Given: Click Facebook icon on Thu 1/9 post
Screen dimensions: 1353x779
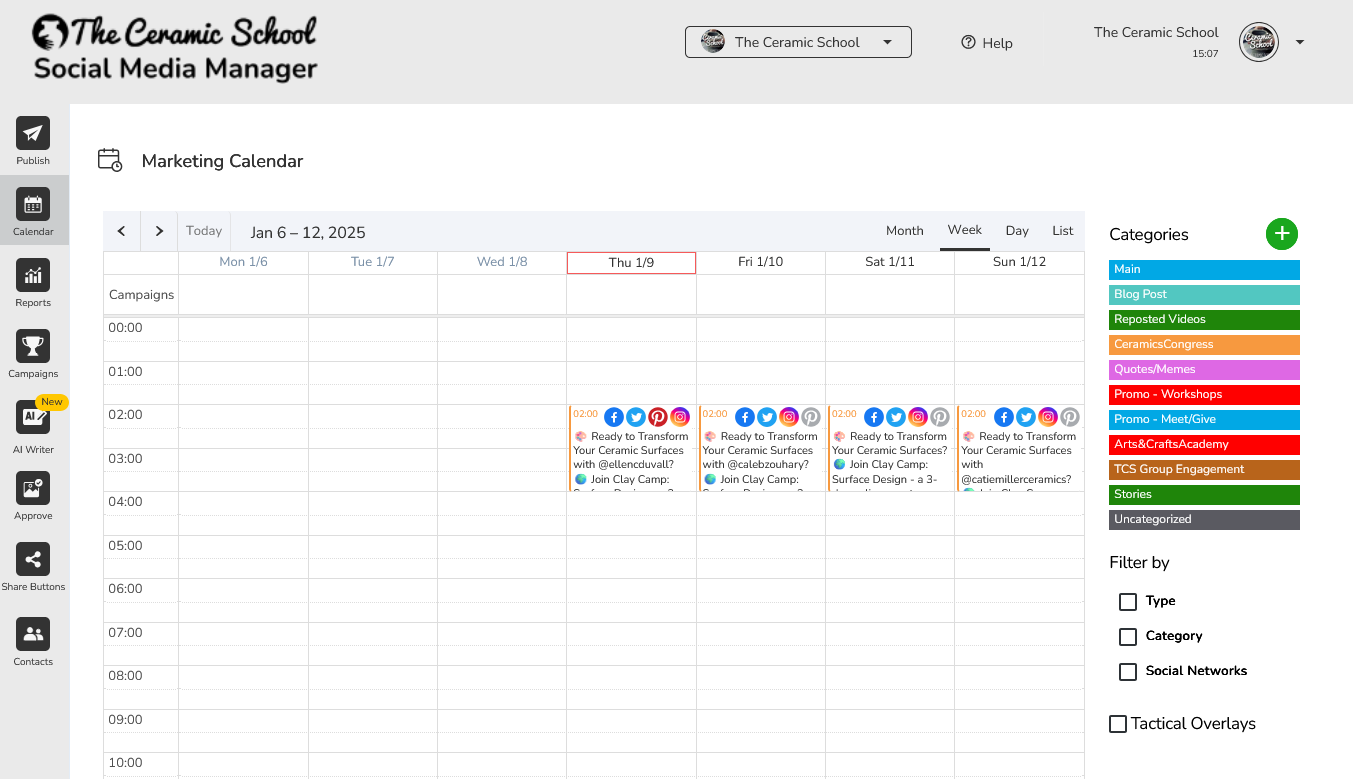Looking at the screenshot, I should coord(613,417).
